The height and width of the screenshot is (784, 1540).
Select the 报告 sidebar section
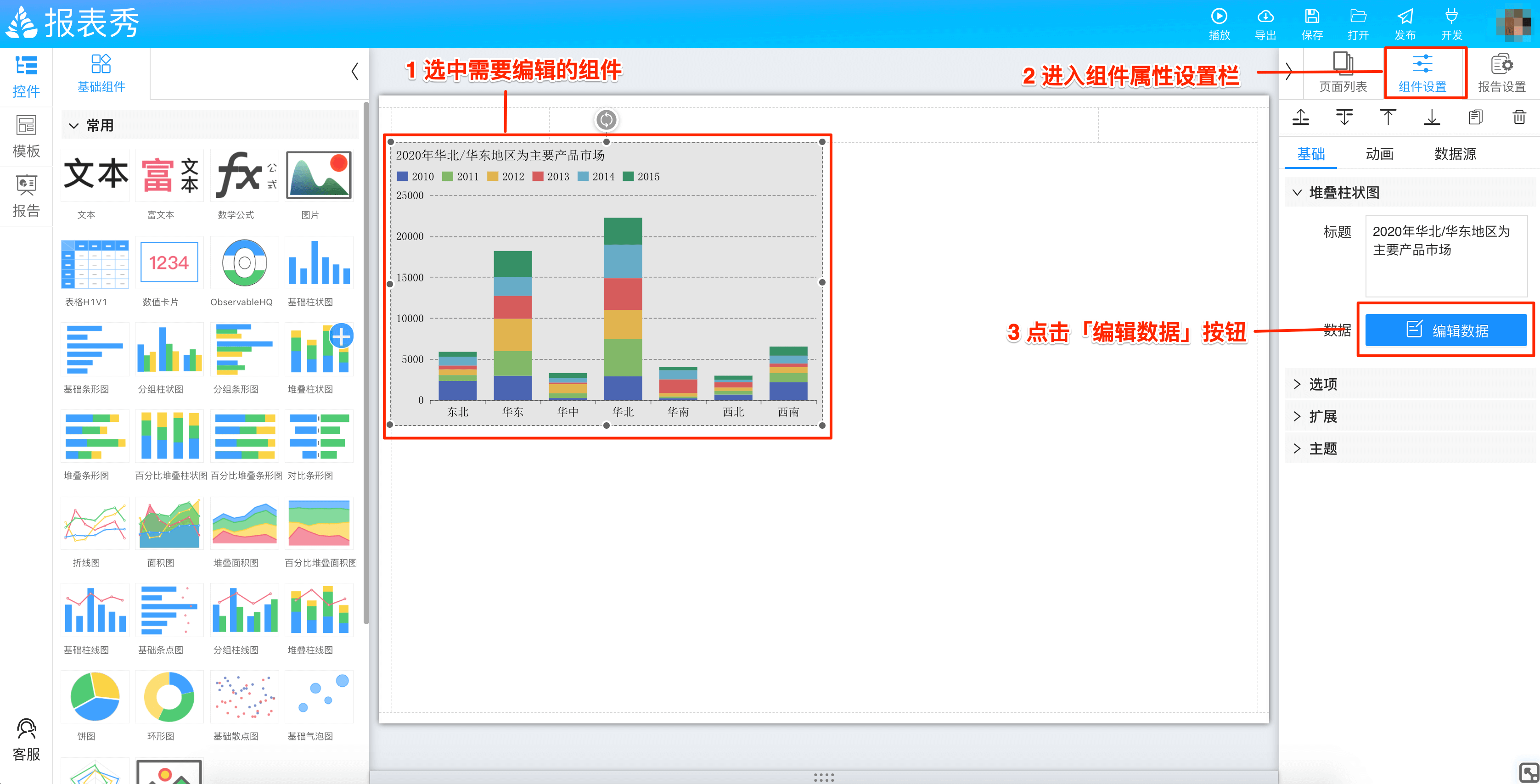point(26,196)
